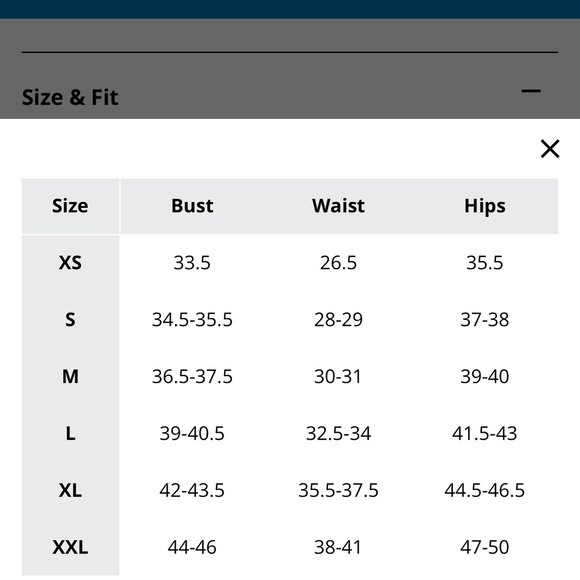The height and width of the screenshot is (580, 580).
Task: Click the XXL hips value 47-50
Action: tap(485, 547)
